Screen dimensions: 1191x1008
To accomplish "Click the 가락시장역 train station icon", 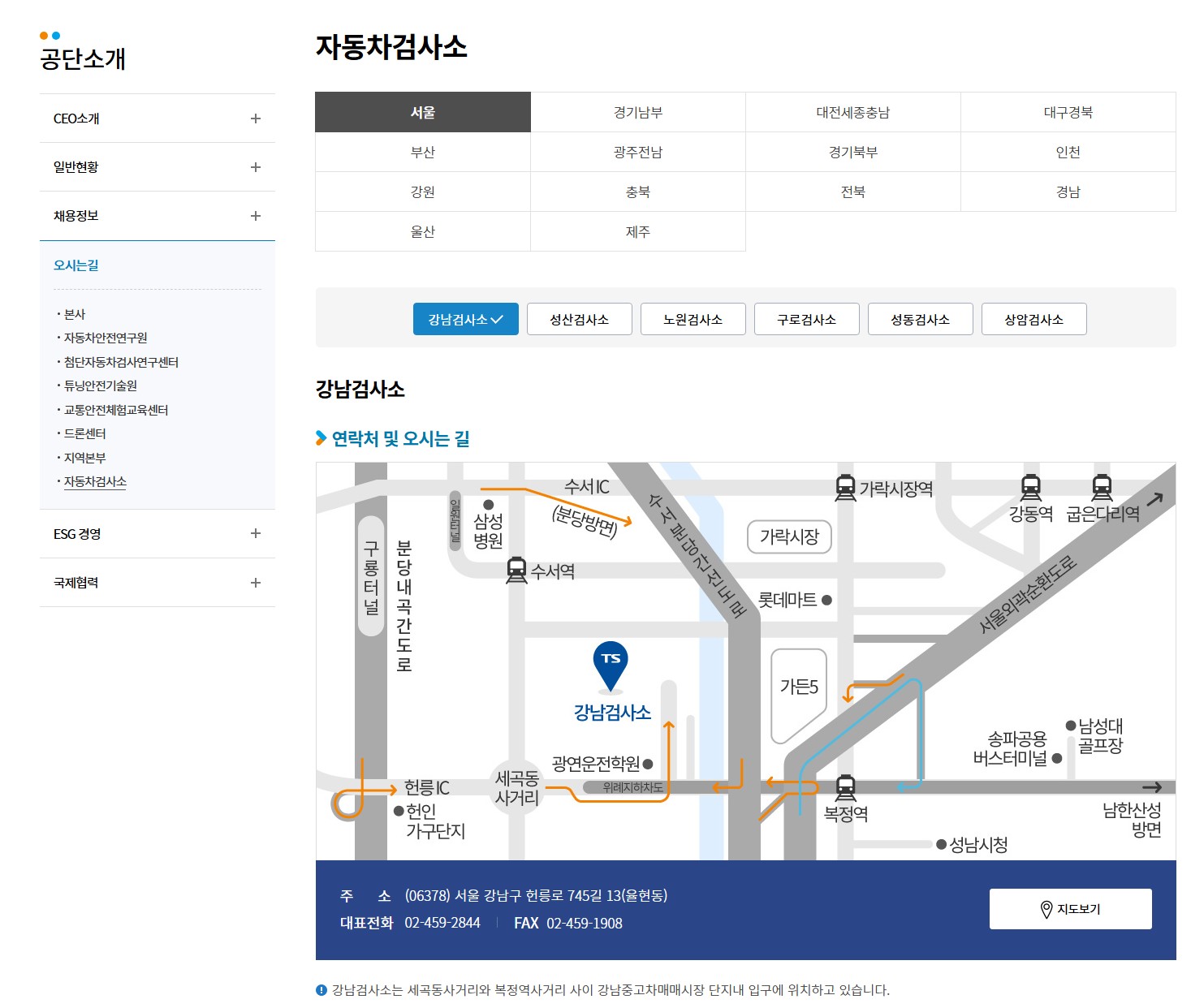I will (x=845, y=488).
